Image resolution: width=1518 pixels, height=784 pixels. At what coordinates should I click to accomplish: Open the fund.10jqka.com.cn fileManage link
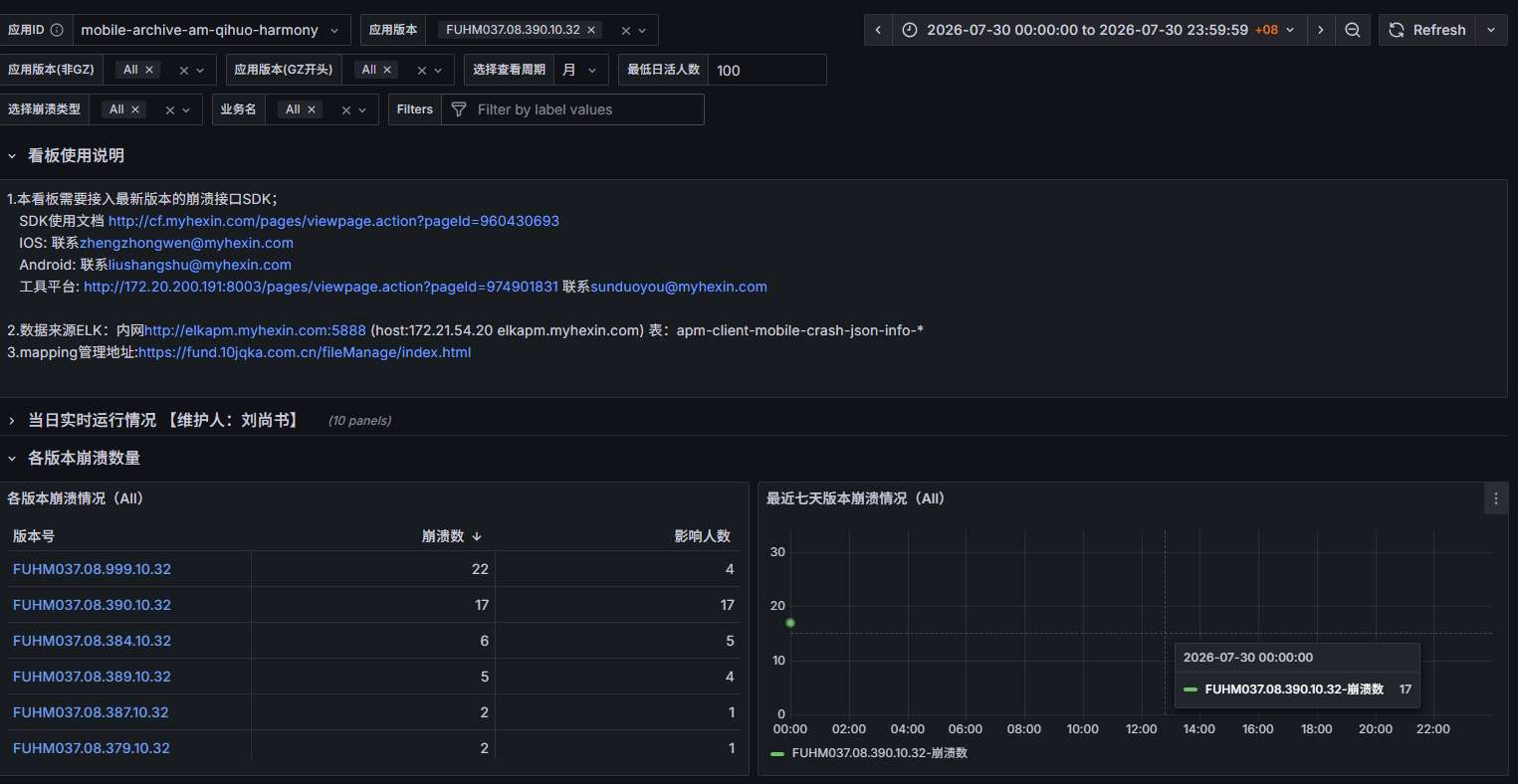point(305,352)
